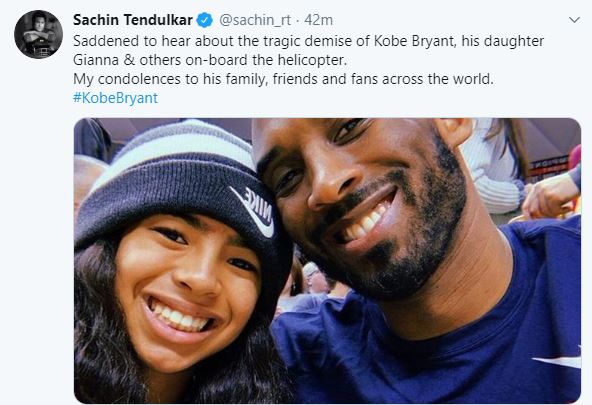Open the @sachin_rt handle link
The width and height of the screenshot is (592, 405).
coord(255,20)
